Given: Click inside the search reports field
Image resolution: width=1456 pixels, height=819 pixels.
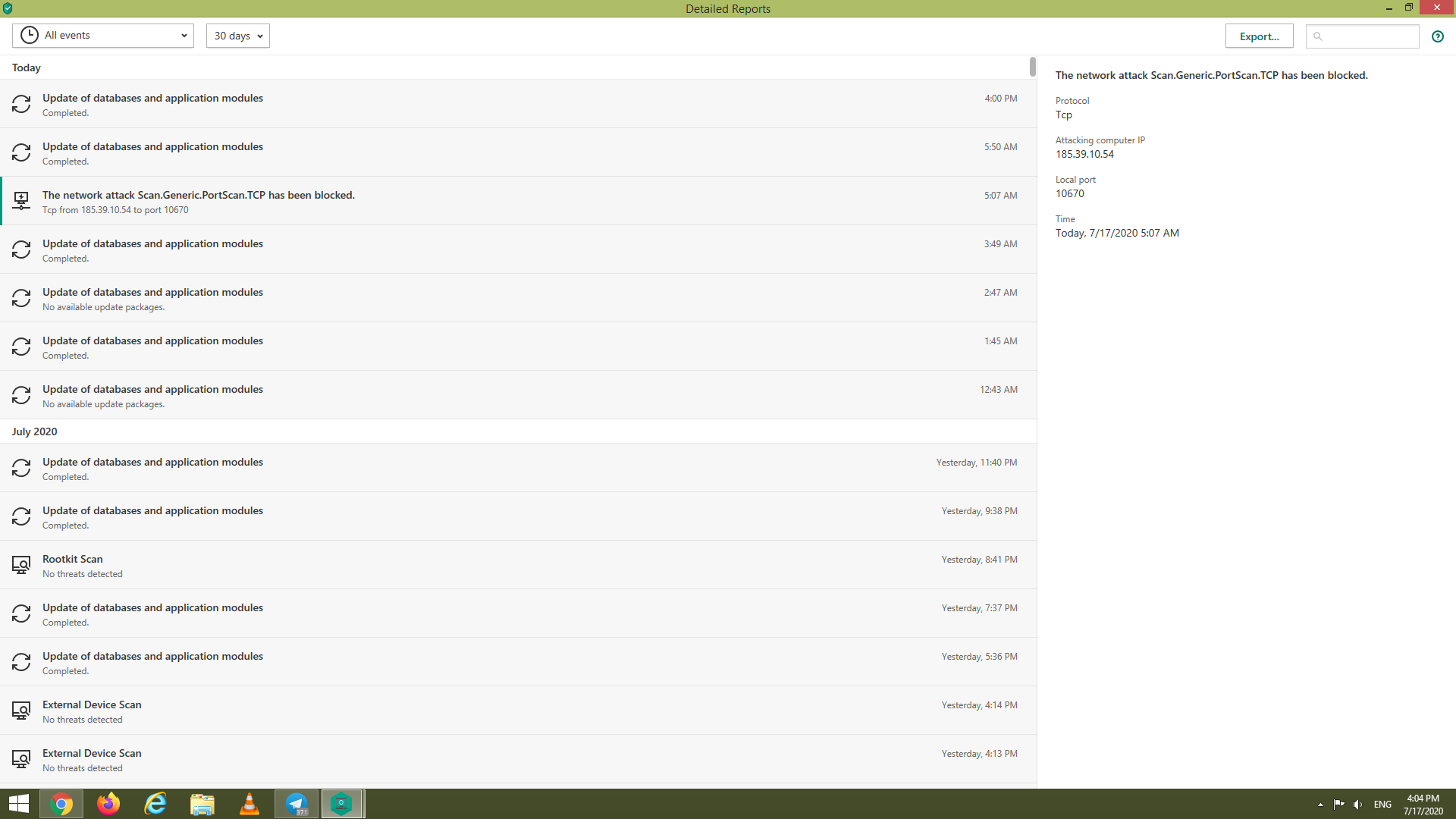Looking at the screenshot, I should click(1369, 36).
